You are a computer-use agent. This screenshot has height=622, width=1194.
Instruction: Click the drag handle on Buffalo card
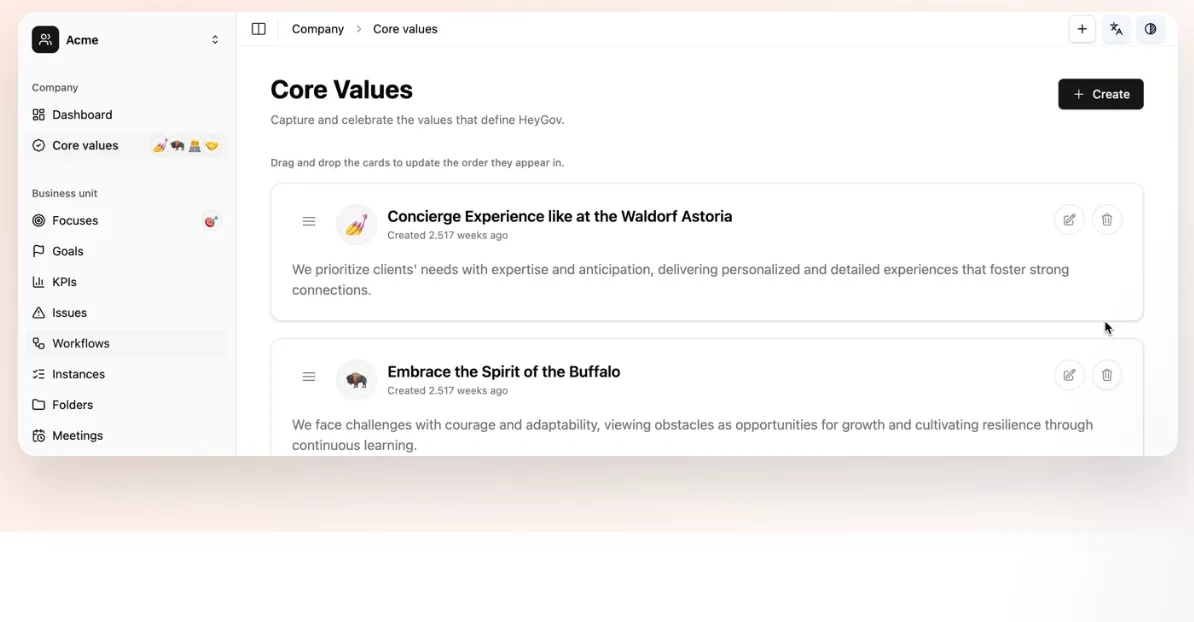coord(309,377)
